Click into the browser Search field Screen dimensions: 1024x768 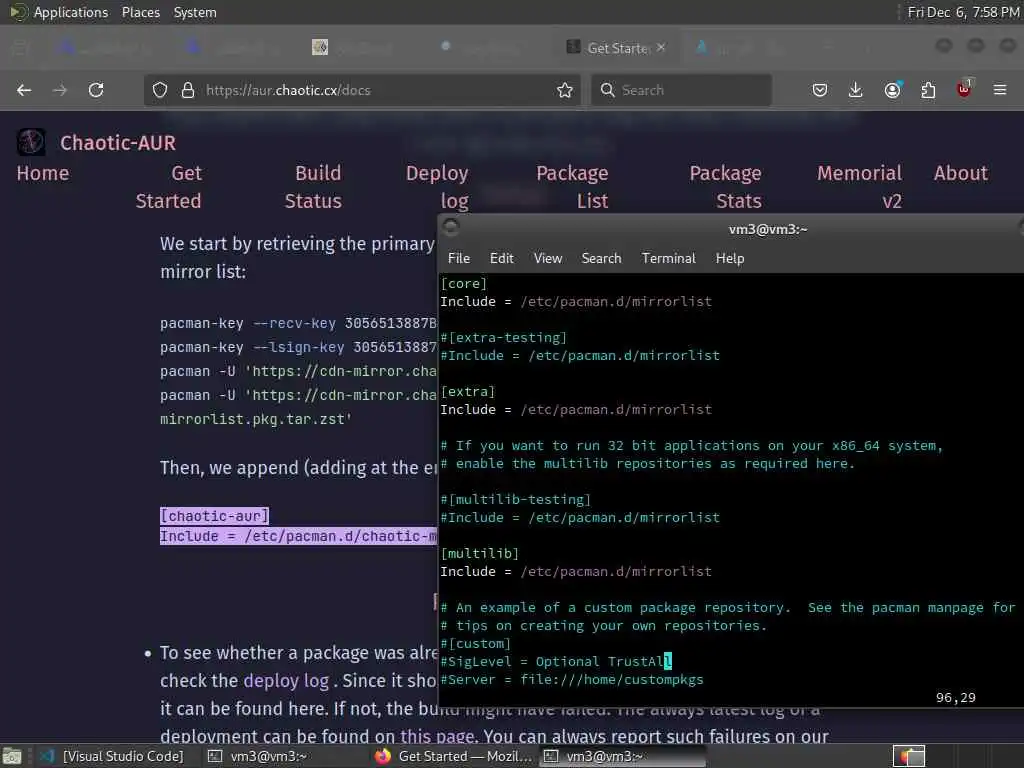tap(681, 90)
